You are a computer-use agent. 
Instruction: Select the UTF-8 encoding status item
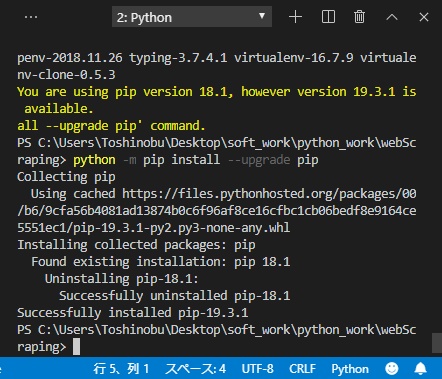[x=258, y=369]
